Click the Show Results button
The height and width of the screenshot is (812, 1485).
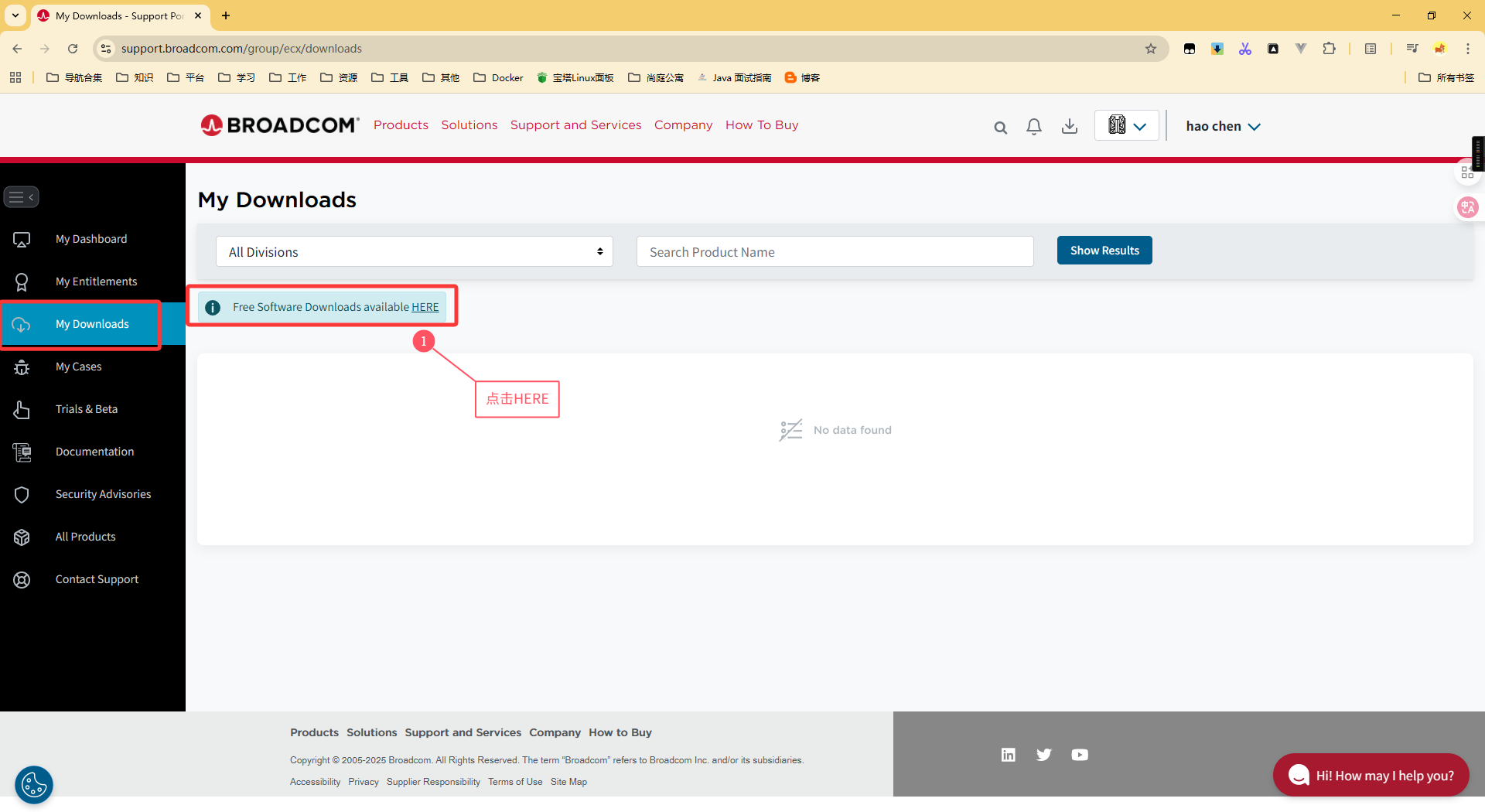[1104, 251]
